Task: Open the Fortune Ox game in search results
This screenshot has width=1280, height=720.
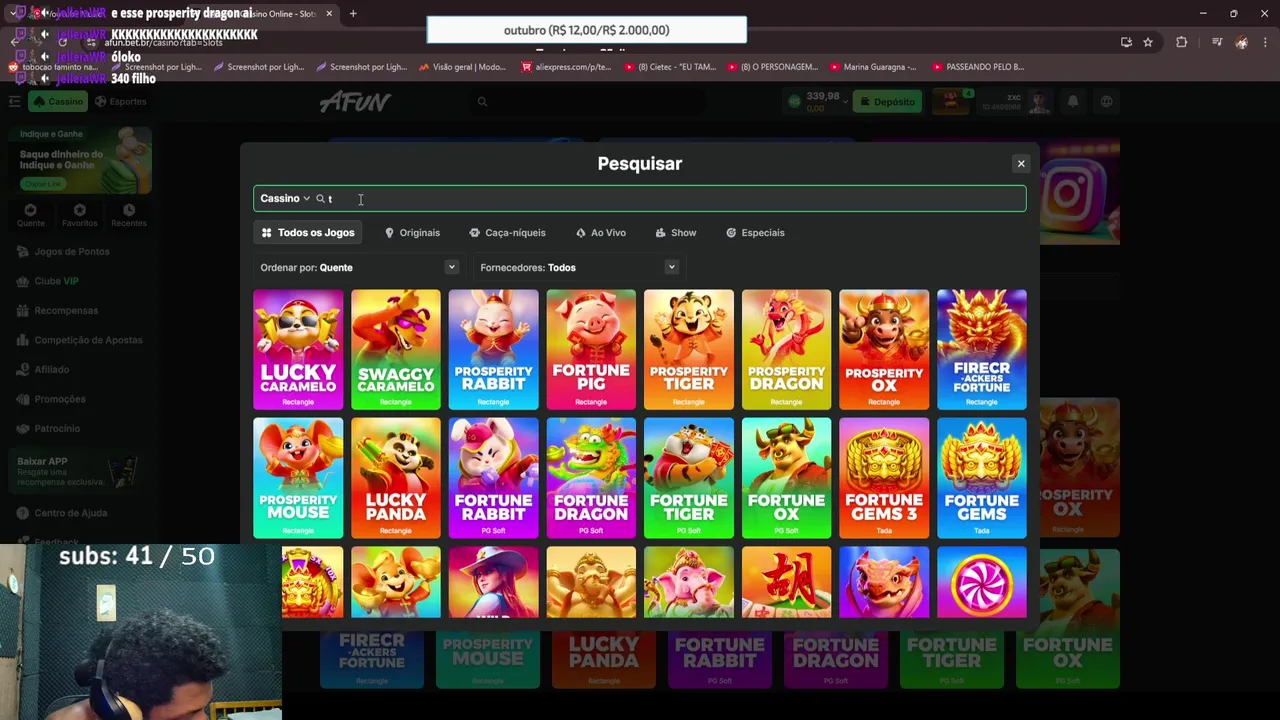Action: (786, 478)
